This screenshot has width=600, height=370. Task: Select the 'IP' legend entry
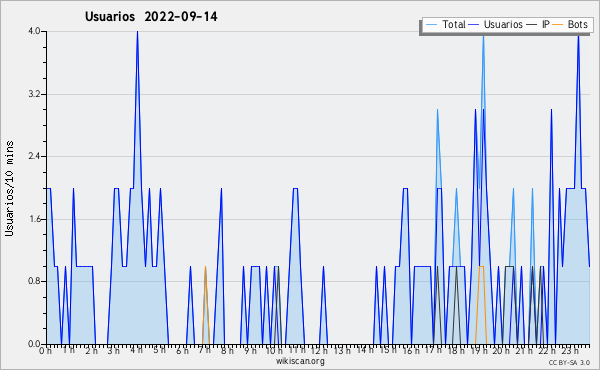[546, 24]
